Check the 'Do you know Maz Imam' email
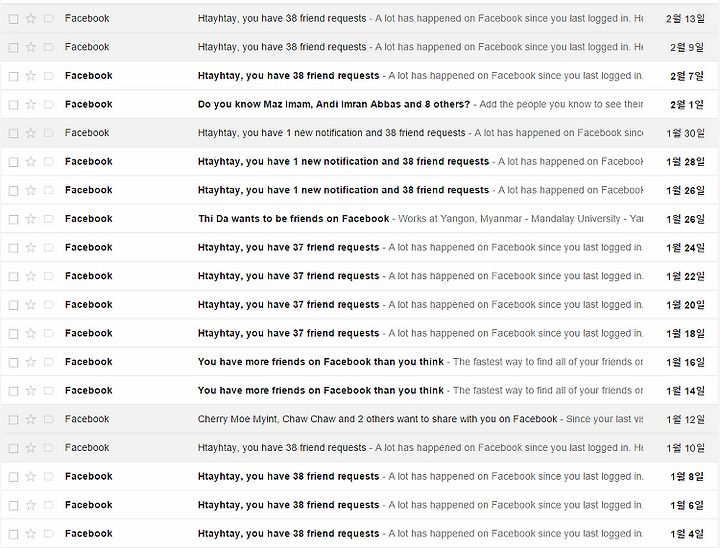 [x=14, y=105]
